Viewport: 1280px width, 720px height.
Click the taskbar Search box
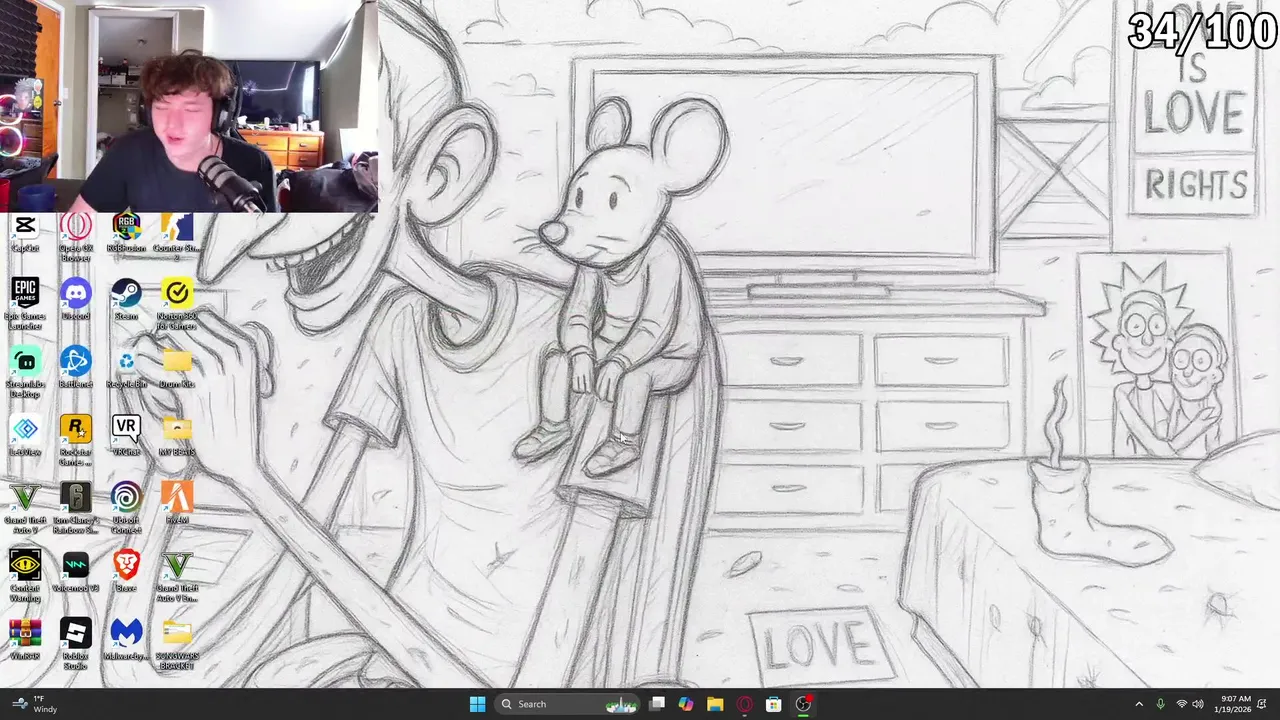[x=567, y=704]
